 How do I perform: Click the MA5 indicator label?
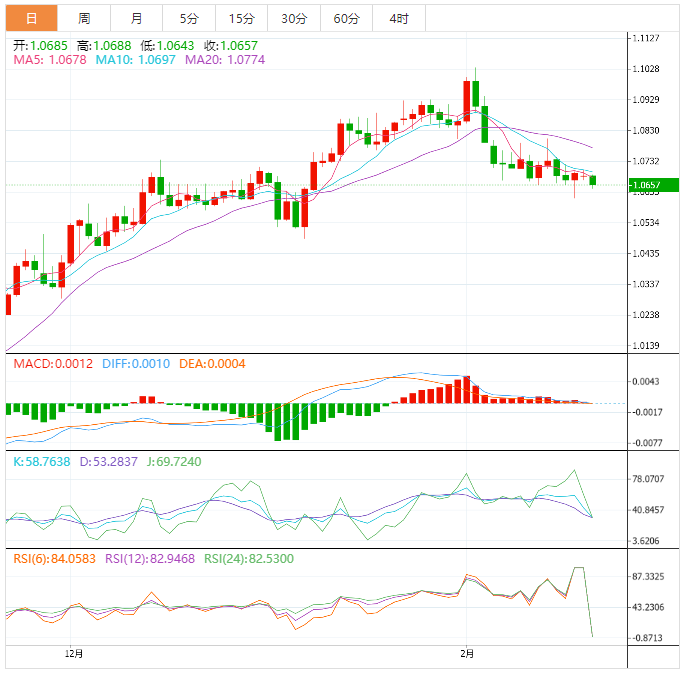[50, 61]
